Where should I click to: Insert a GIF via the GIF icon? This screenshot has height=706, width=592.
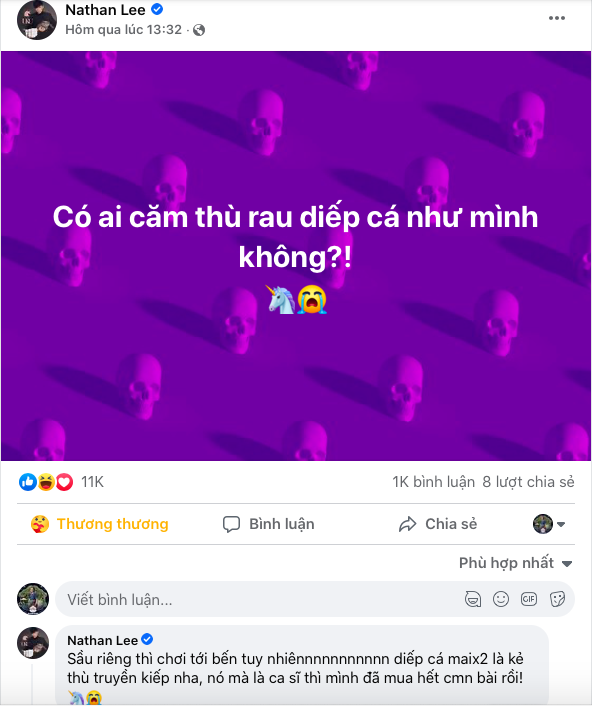[529, 599]
